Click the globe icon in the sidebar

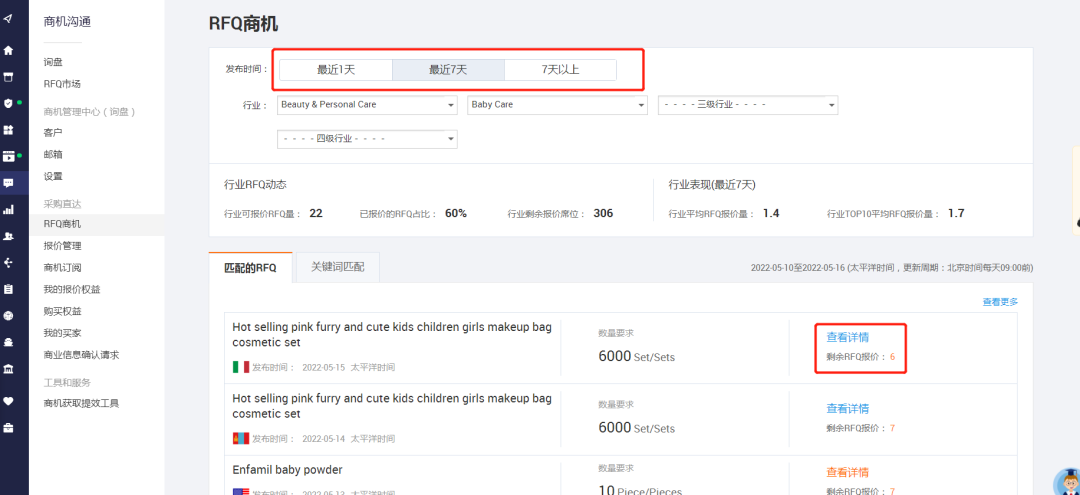(x=8, y=315)
